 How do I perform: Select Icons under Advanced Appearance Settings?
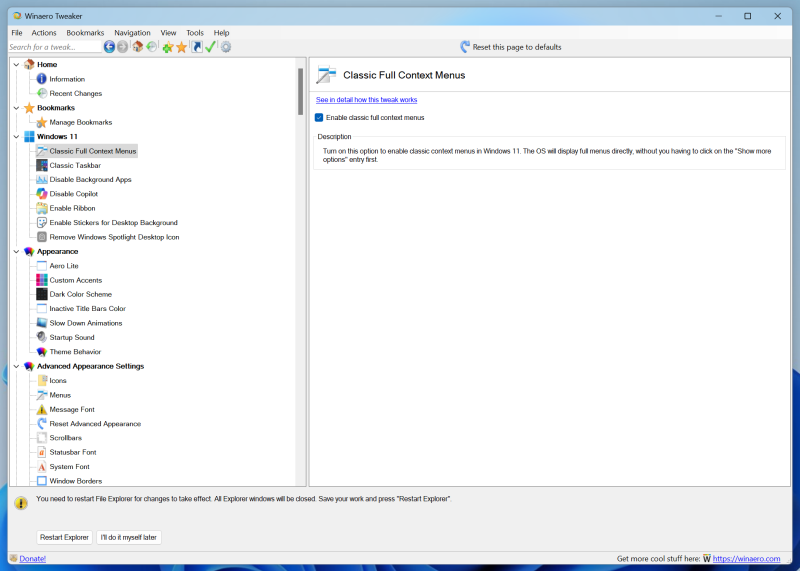[58, 381]
